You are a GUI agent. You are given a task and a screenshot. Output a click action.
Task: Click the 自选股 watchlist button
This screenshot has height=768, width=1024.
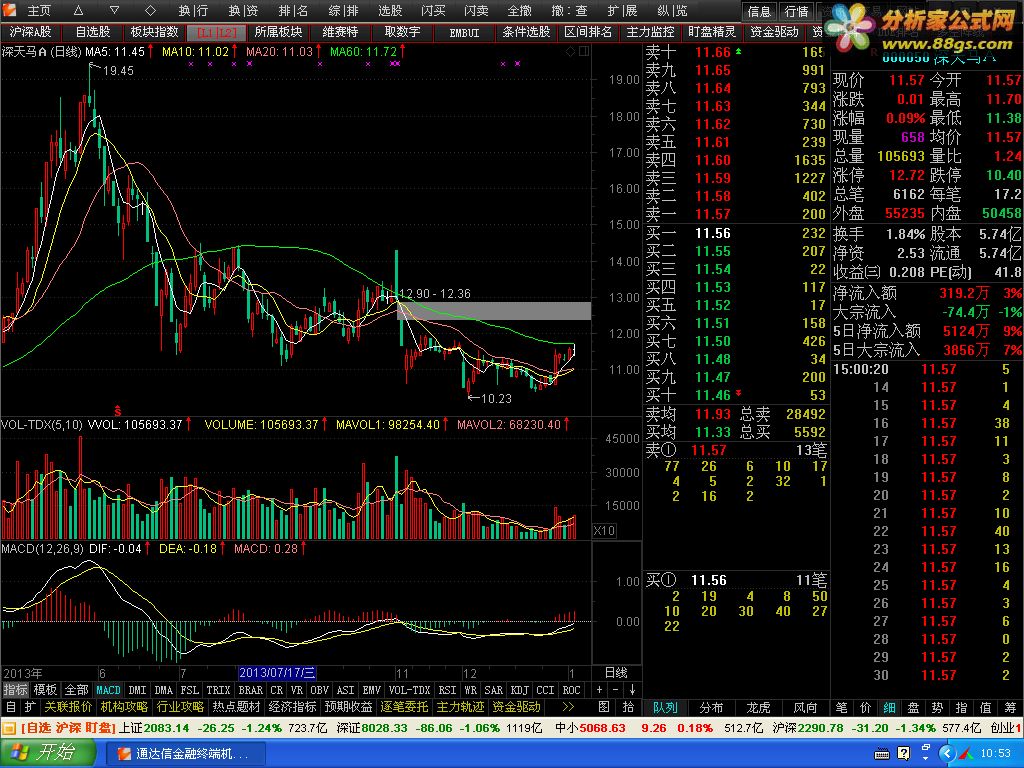93,32
